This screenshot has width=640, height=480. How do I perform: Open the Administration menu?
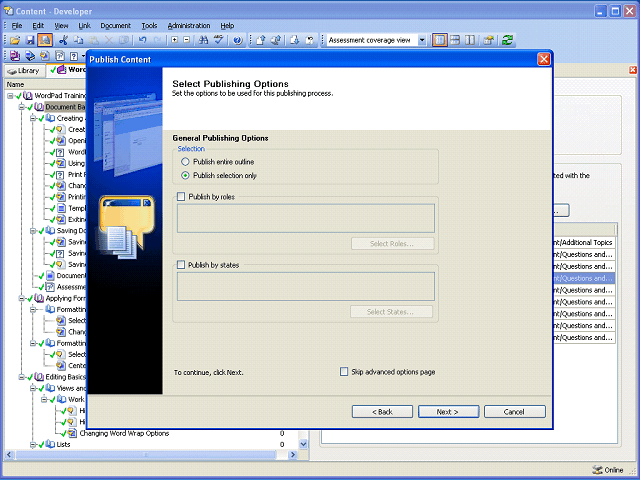189,26
